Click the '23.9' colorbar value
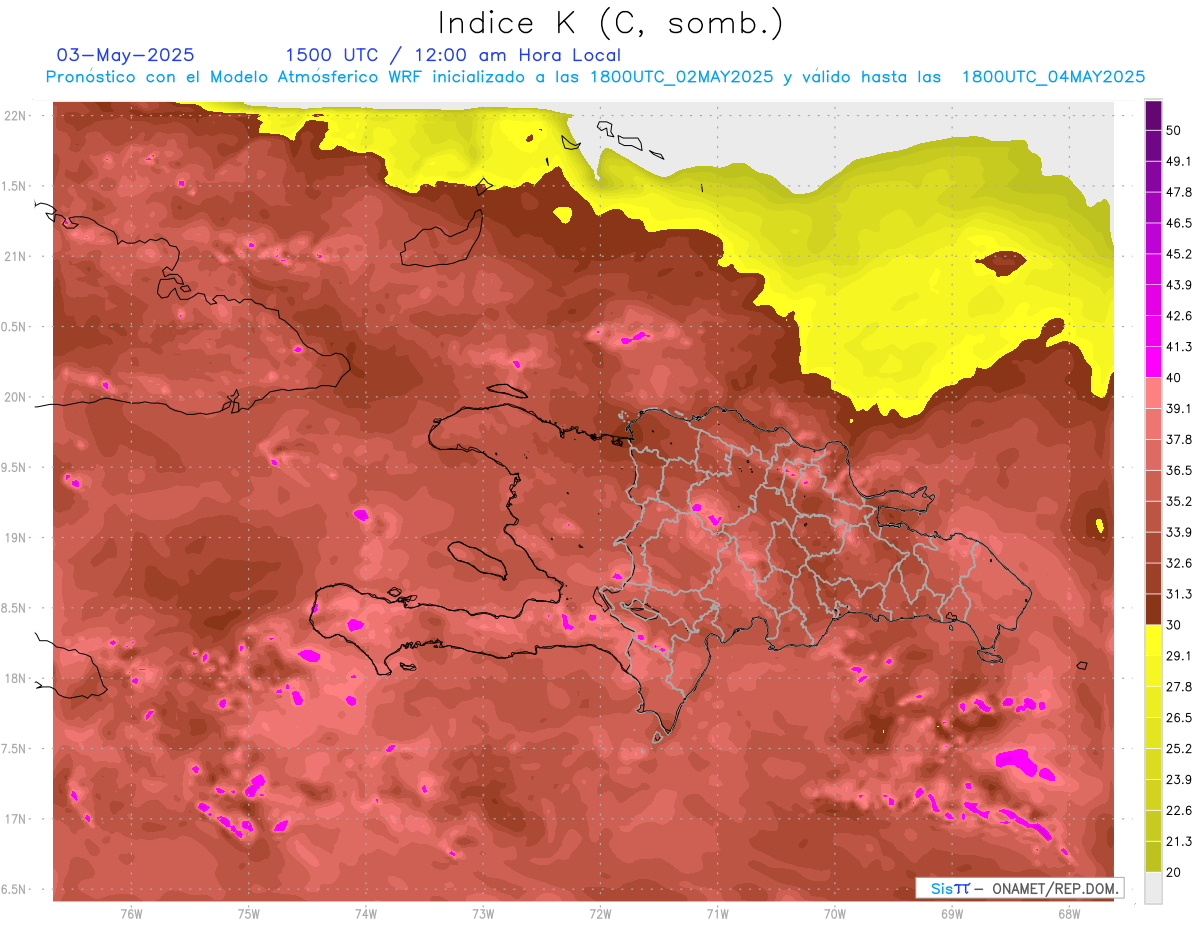1200x927 pixels. [x=1179, y=780]
